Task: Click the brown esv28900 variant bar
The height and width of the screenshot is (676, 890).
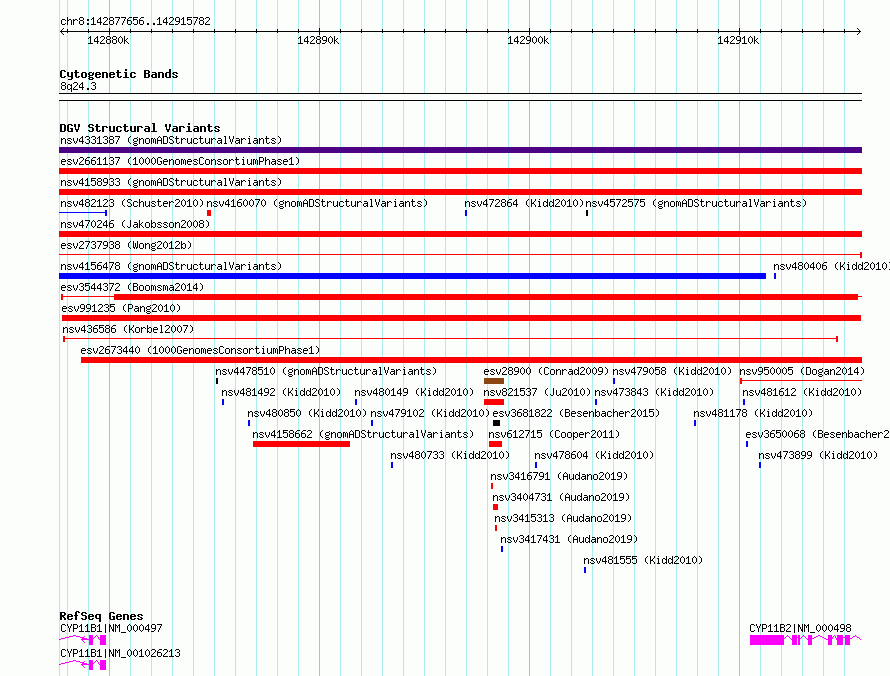Action: click(494, 381)
